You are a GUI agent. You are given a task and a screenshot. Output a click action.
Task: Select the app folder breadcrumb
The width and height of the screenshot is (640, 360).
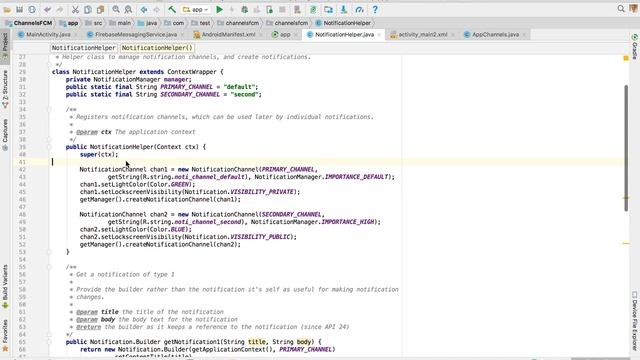click(69, 23)
